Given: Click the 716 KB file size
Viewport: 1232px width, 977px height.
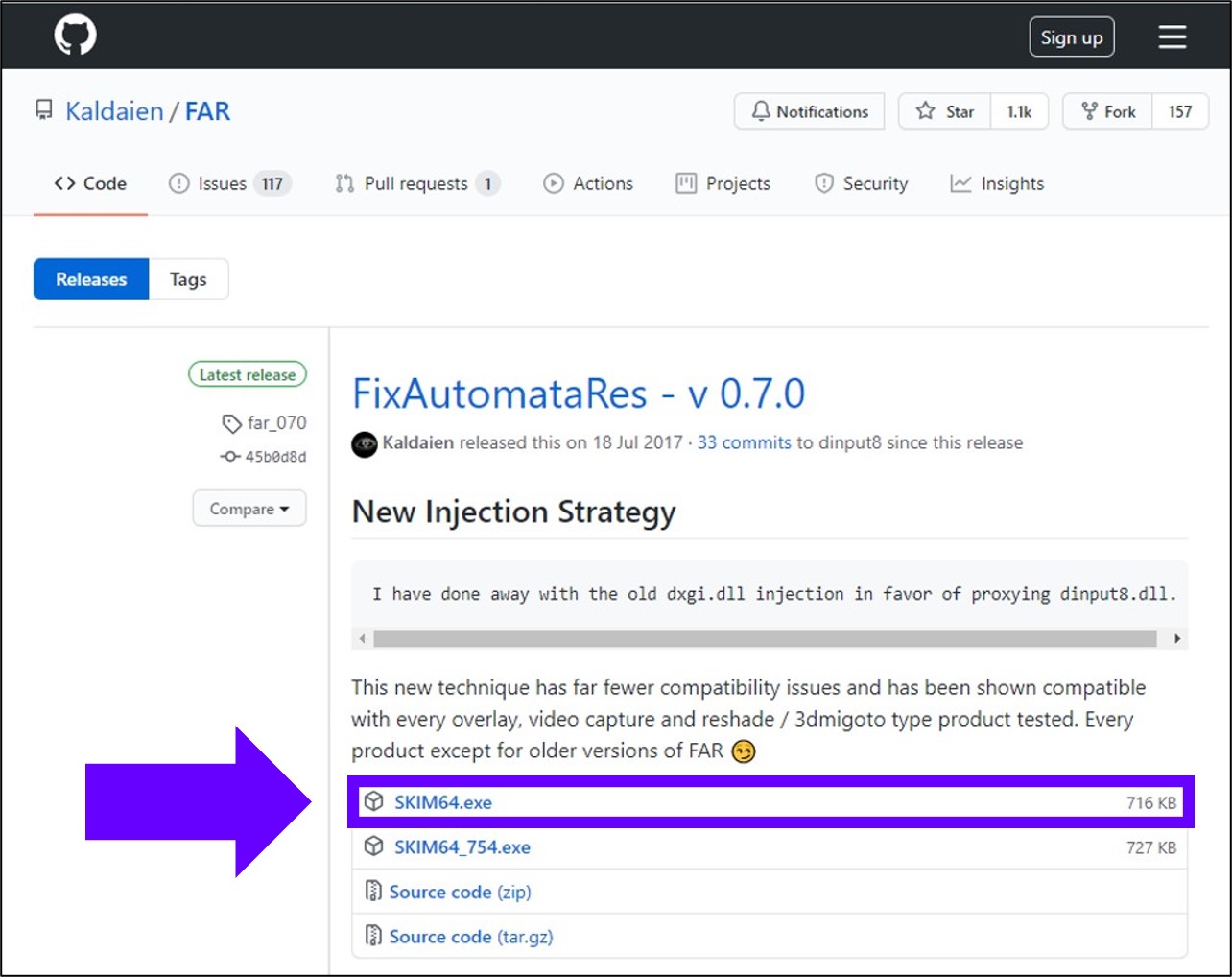Looking at the screenshot, I should coord(1151,803).
